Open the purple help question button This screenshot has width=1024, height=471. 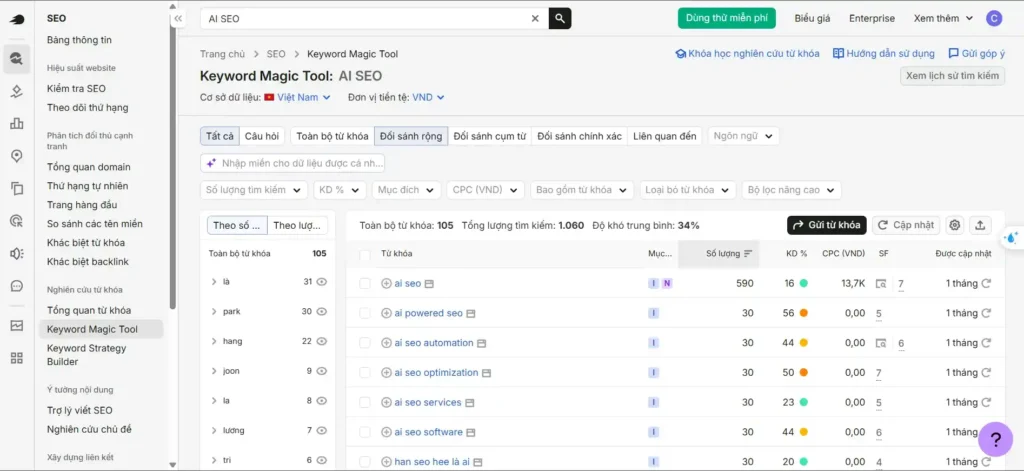point(995,439)
